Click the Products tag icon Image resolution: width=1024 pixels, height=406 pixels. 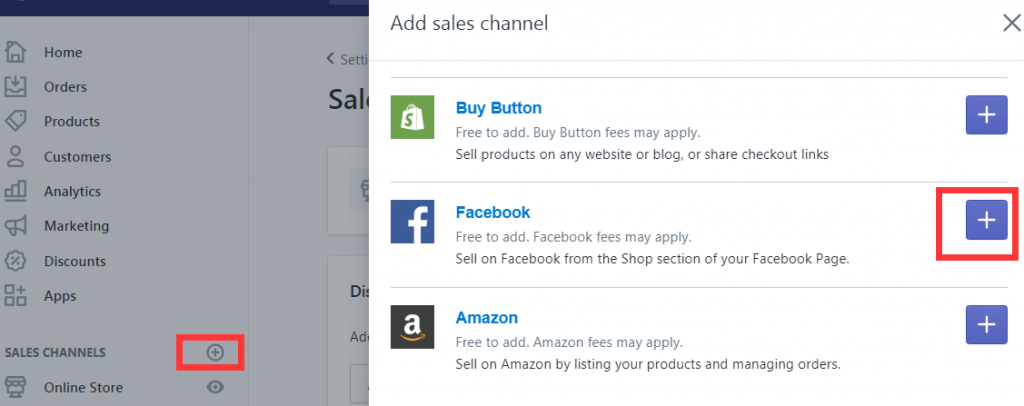coord(15,121)
